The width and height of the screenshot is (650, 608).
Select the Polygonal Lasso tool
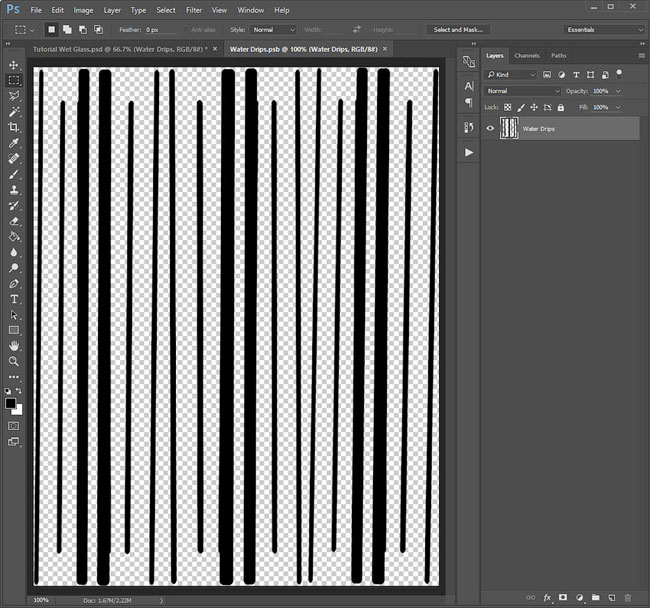click(14, 96)
